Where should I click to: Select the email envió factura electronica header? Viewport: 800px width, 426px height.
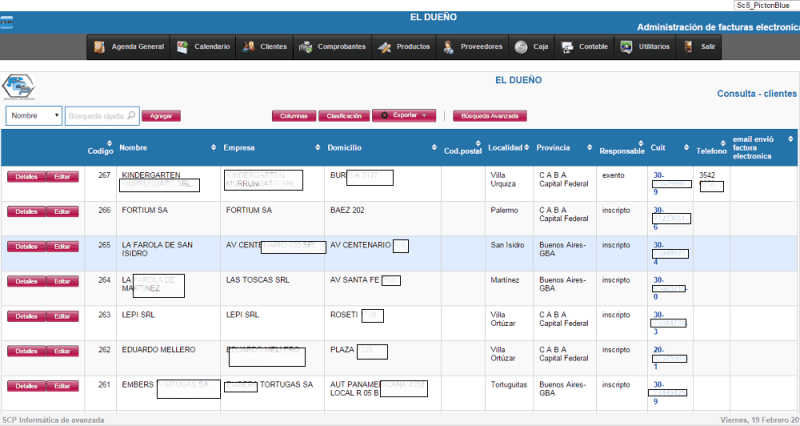753,147
